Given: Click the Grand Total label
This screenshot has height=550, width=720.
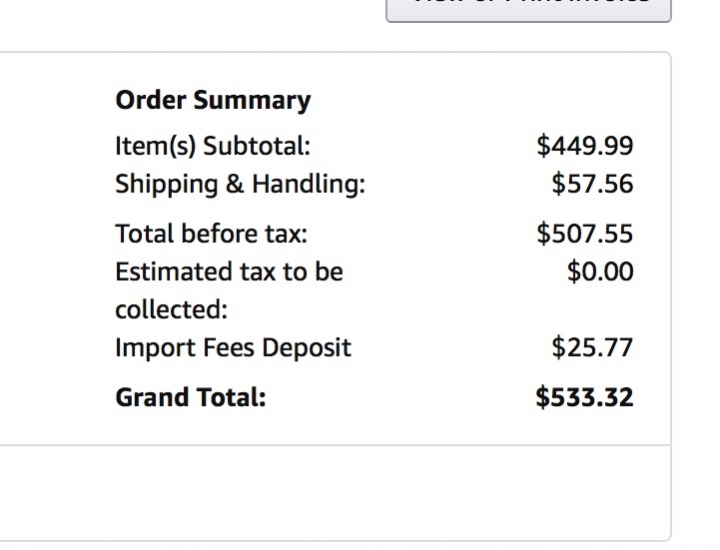Looking at the screenshot, I should 191,397.
